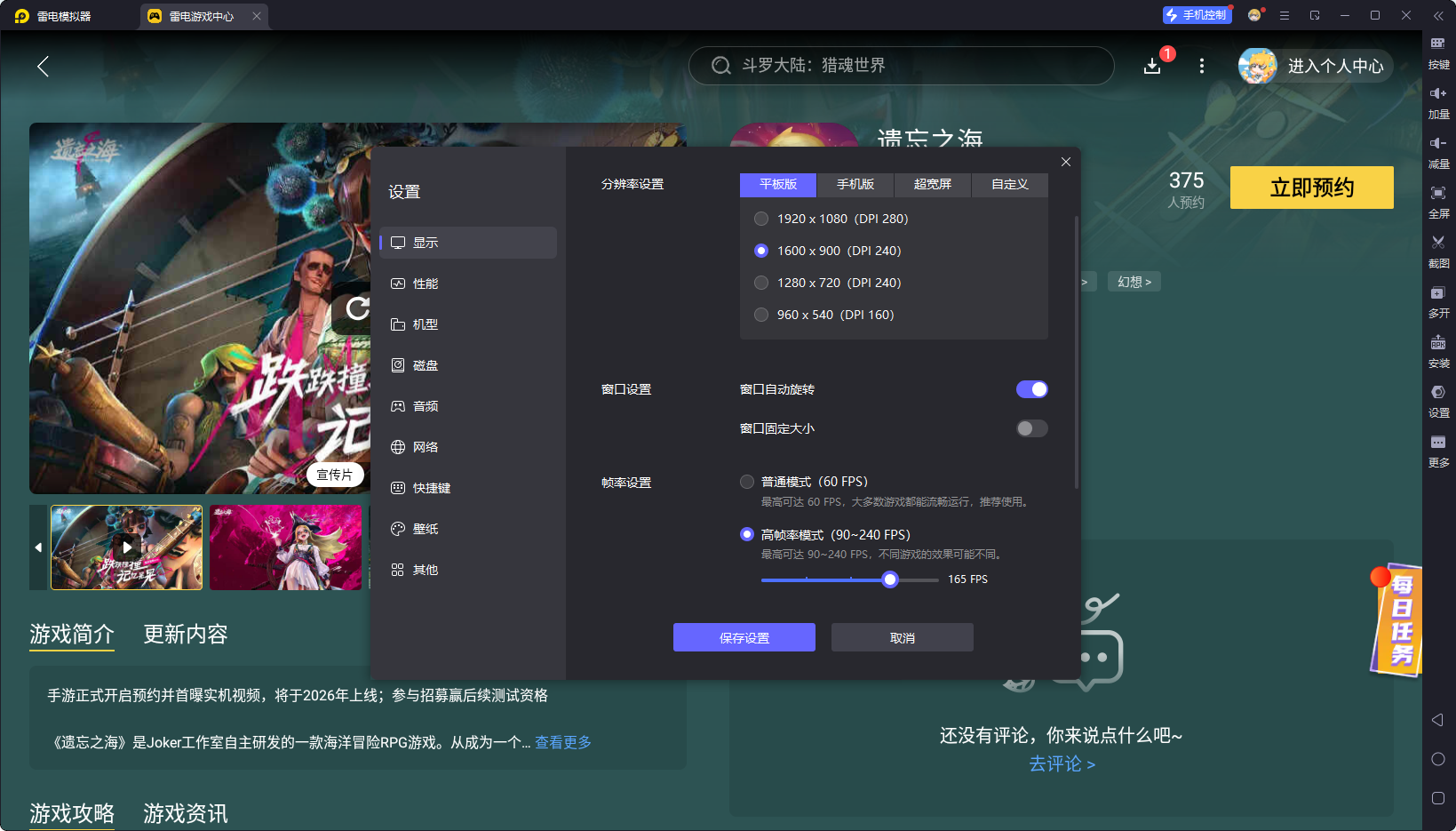
Task: Take a screenshot with the 截图 scissors icon
Action: 1438,252
